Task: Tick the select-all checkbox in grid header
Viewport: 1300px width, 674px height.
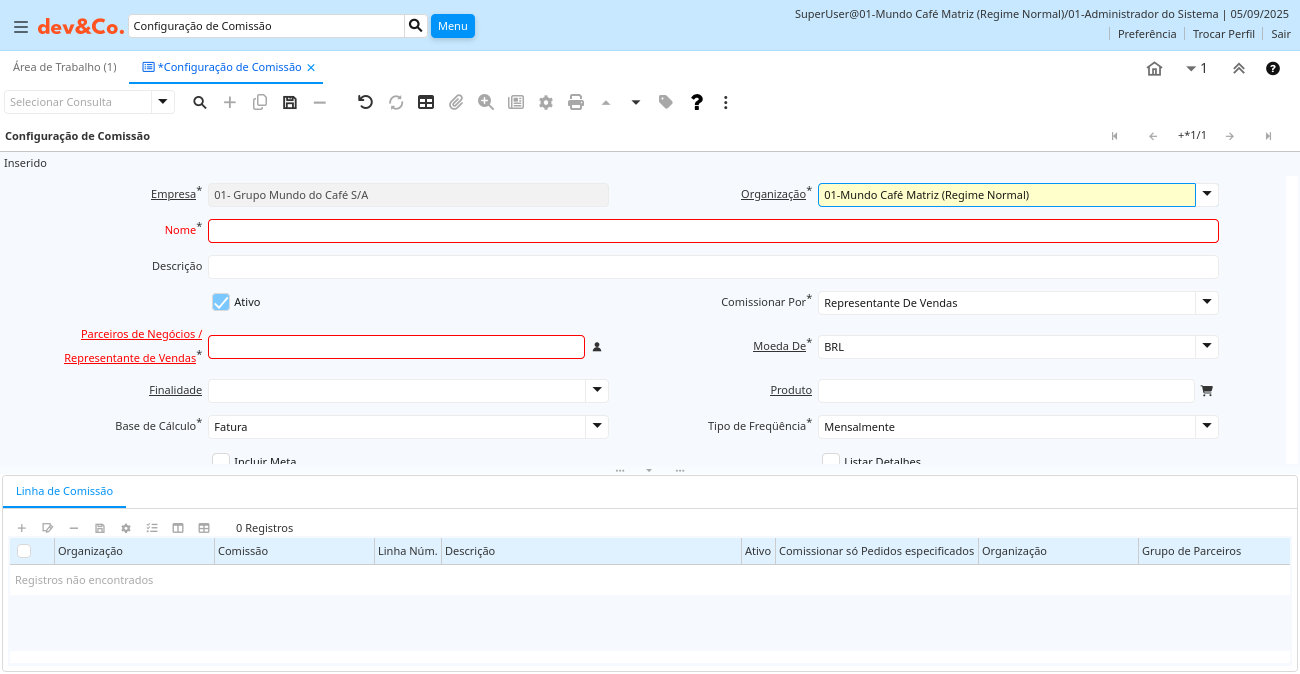Action: tap(24, 551)
